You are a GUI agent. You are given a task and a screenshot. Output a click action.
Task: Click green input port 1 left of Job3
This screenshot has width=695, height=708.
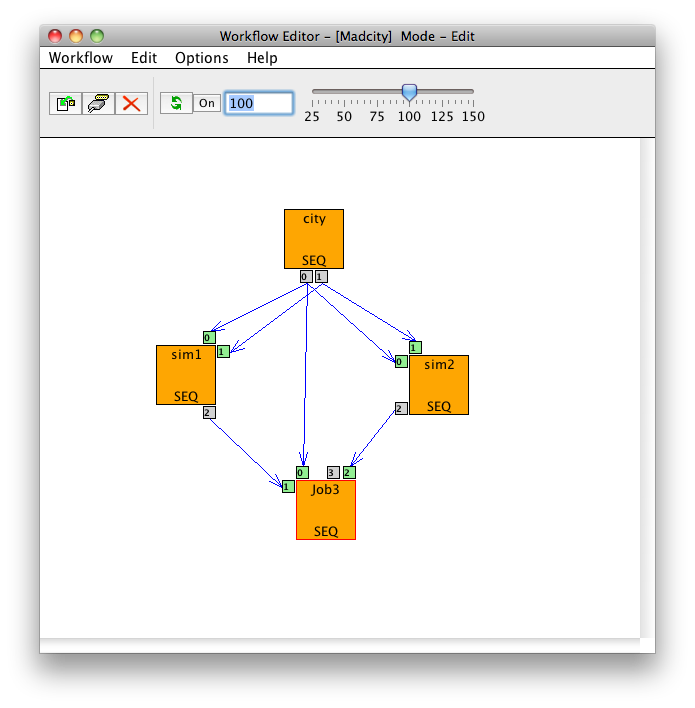(288, 487)
